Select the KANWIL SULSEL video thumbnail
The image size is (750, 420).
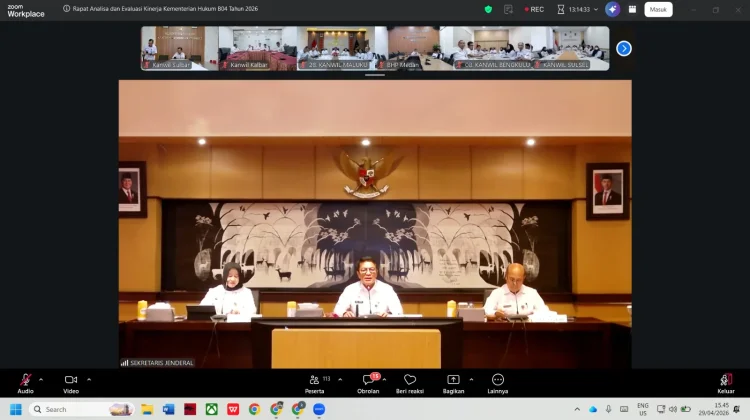click(x=570, y=48)
